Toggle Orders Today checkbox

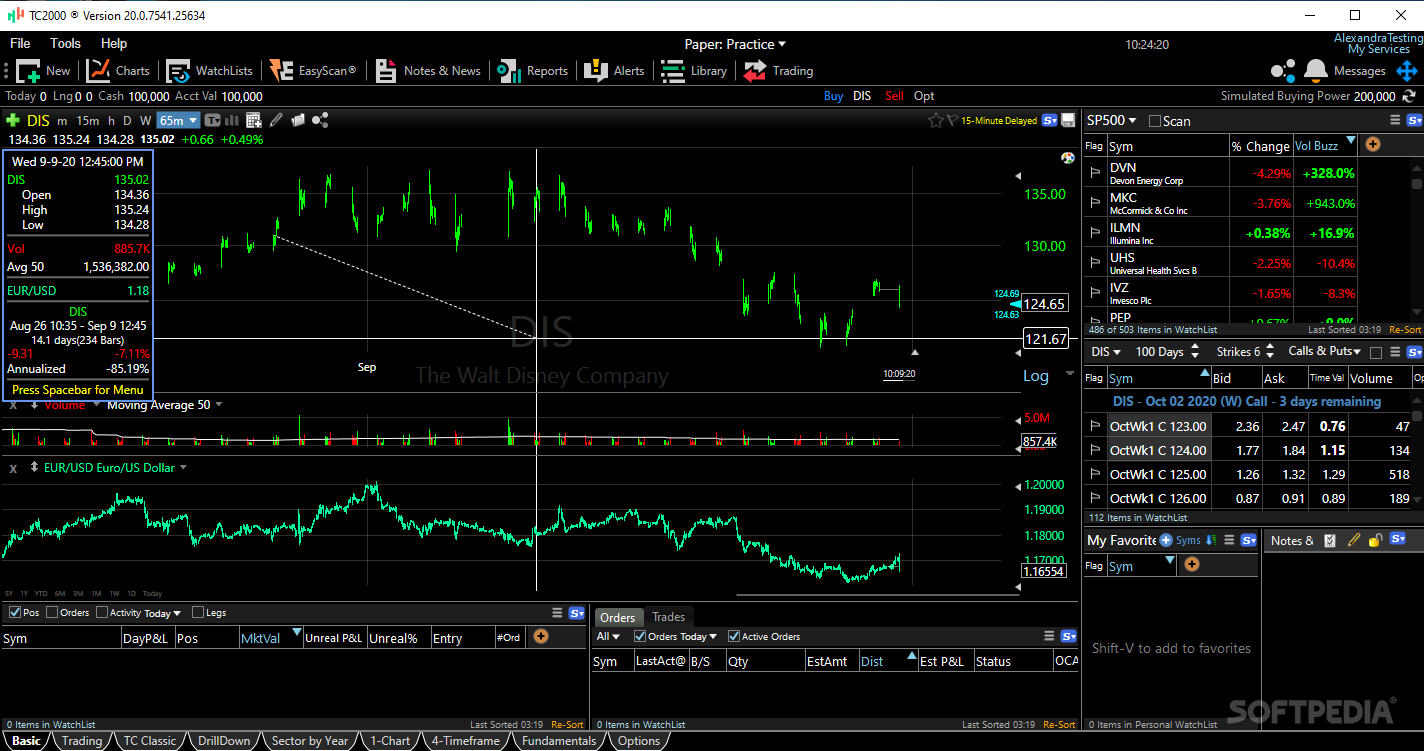point(640,636)
